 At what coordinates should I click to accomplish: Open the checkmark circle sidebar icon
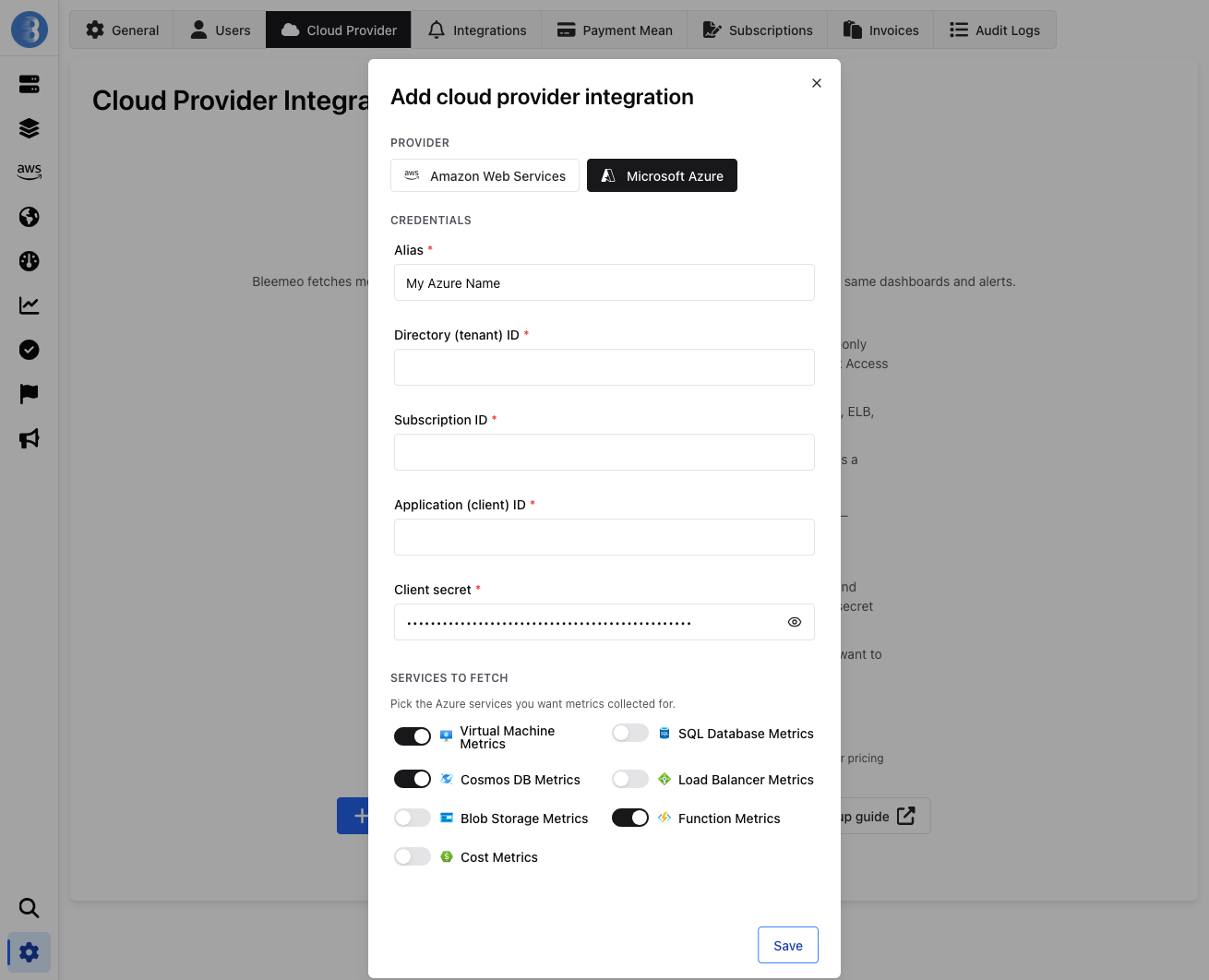(30, 350)
